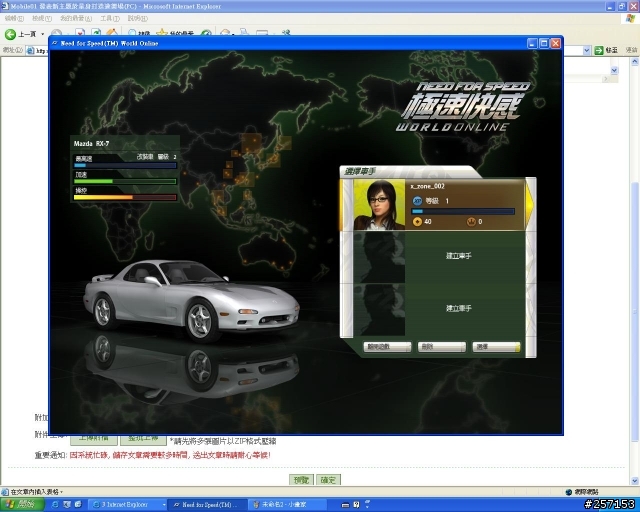Click the 選擇車手 panel header
This screenshot has width=640, height=512.
click(360, 171)
